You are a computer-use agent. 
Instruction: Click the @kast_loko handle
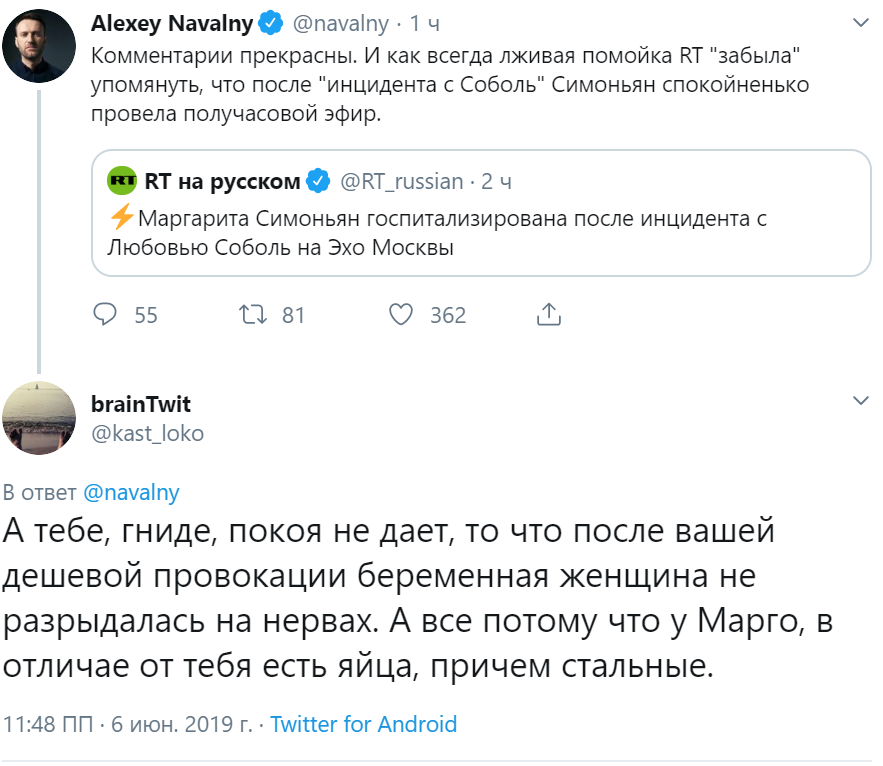[147, 433]
